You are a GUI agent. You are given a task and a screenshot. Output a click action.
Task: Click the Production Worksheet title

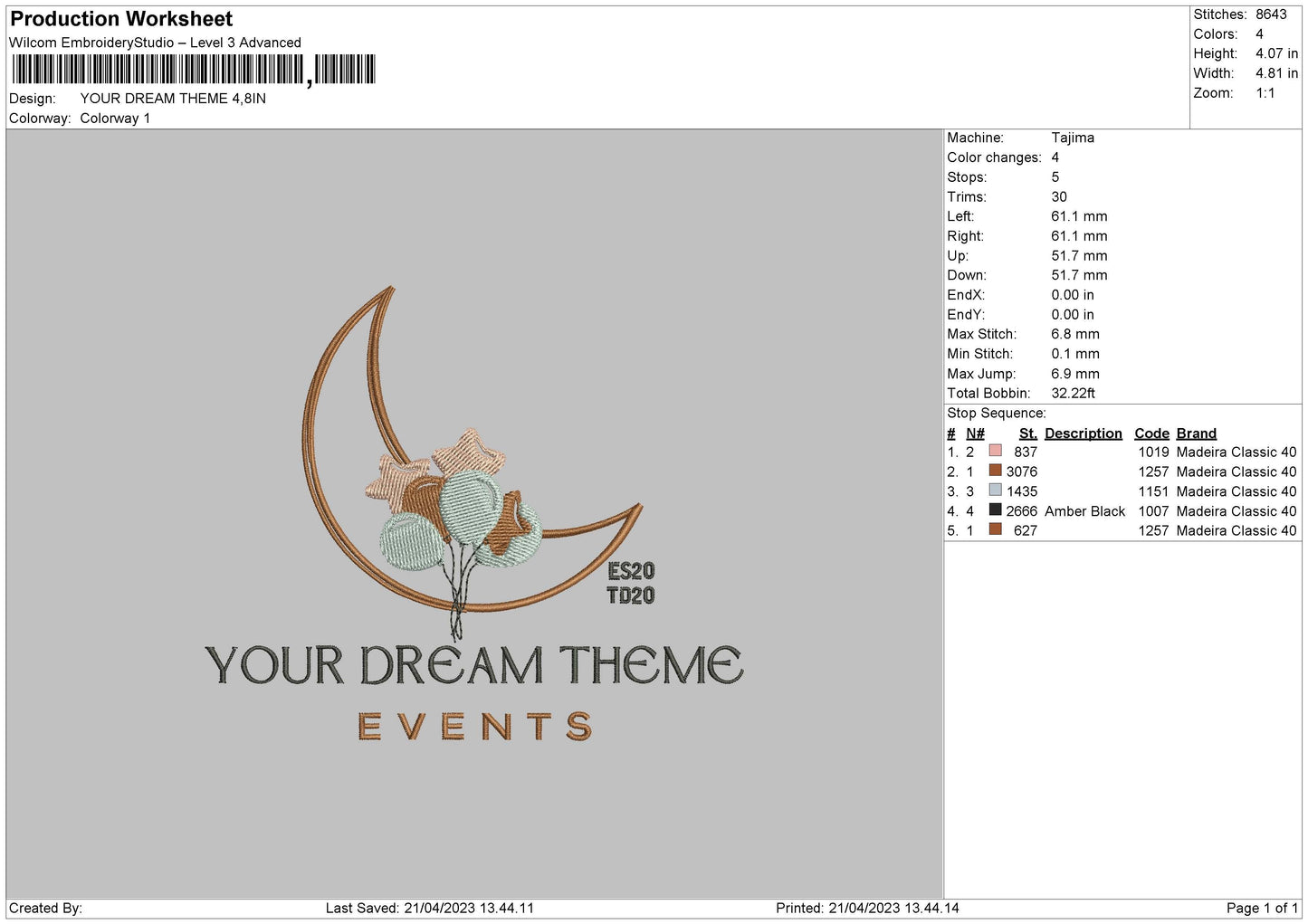[121, 19]
